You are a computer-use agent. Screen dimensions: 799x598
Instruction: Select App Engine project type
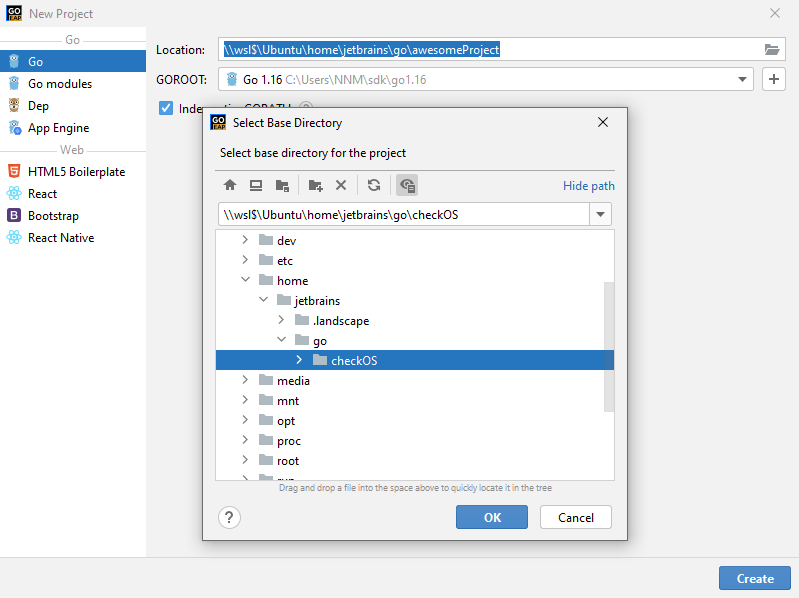73,127
